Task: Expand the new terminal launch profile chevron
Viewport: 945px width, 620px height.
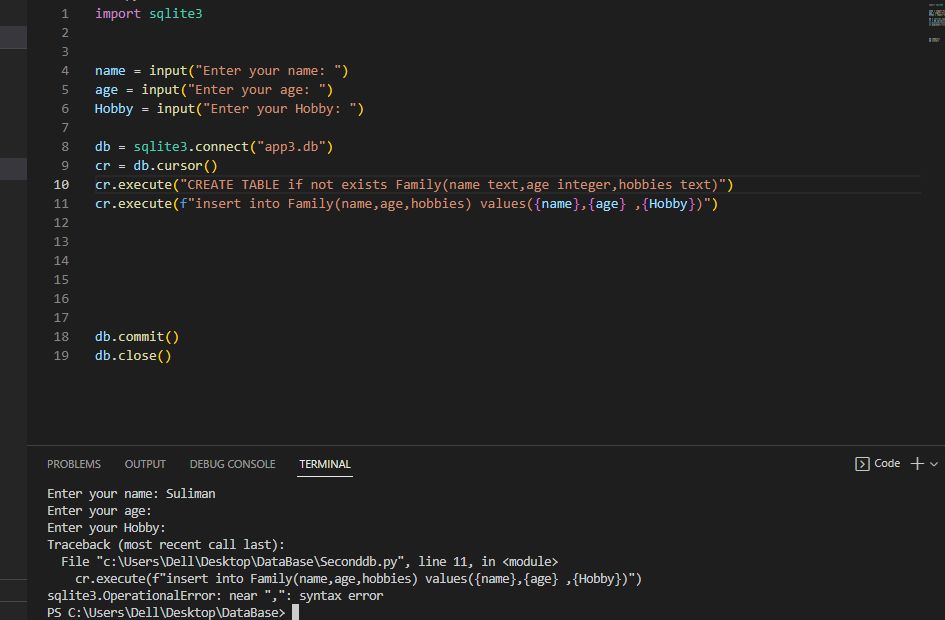Action: click(934, 464)
